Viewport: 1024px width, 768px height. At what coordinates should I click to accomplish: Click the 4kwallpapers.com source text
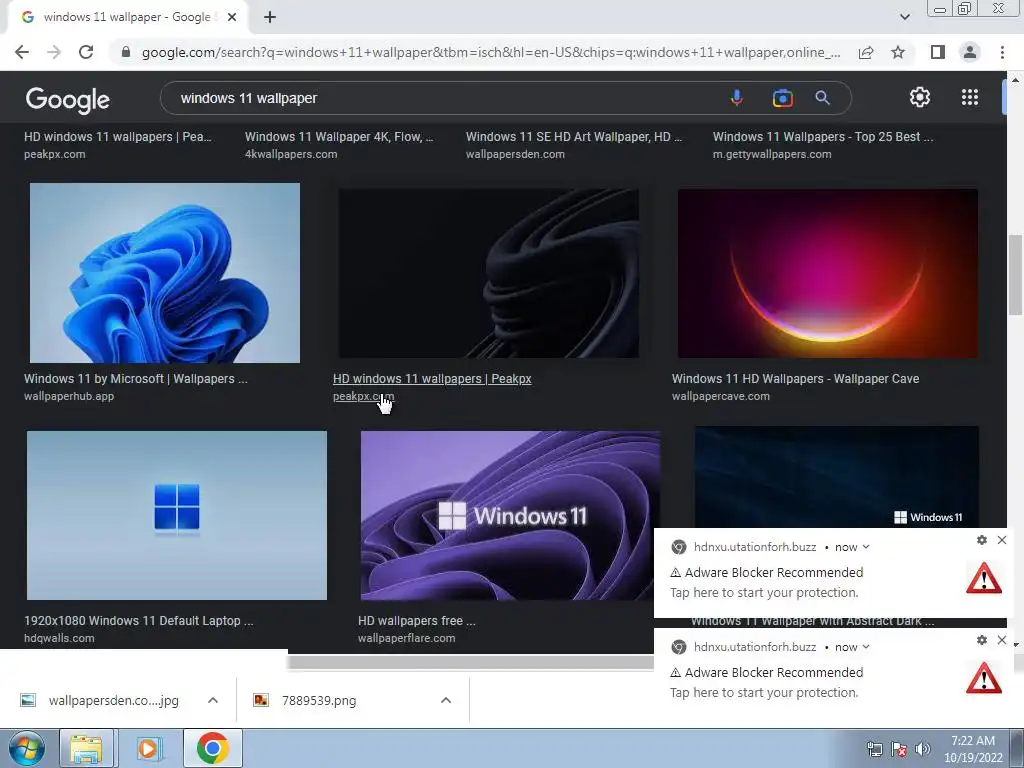(x=291, y=154)
